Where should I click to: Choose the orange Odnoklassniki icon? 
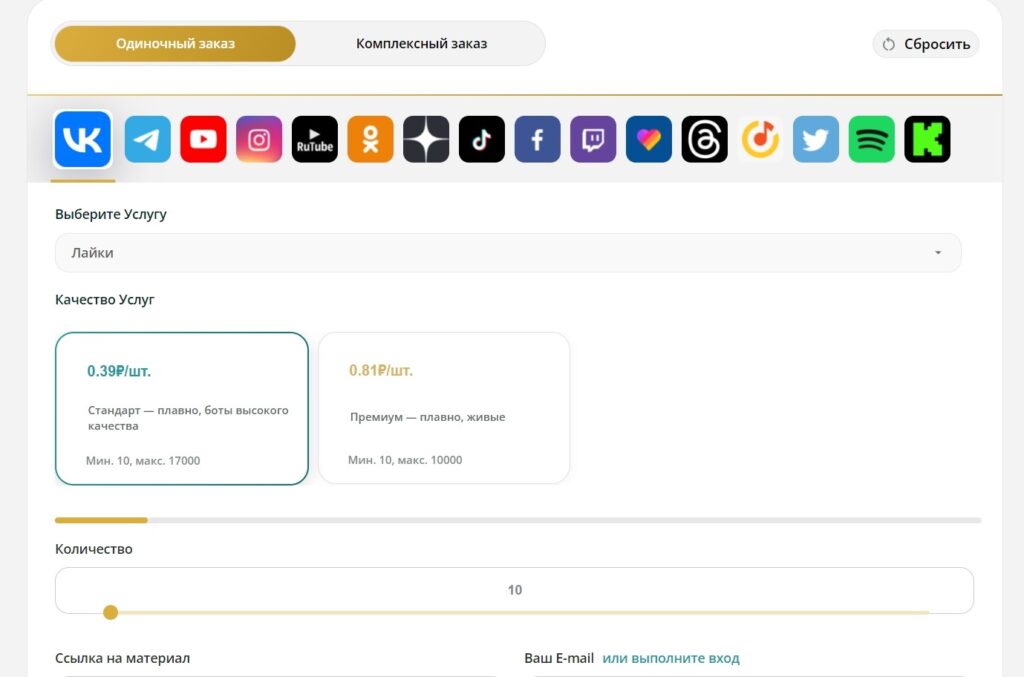(x=370, y=139)
